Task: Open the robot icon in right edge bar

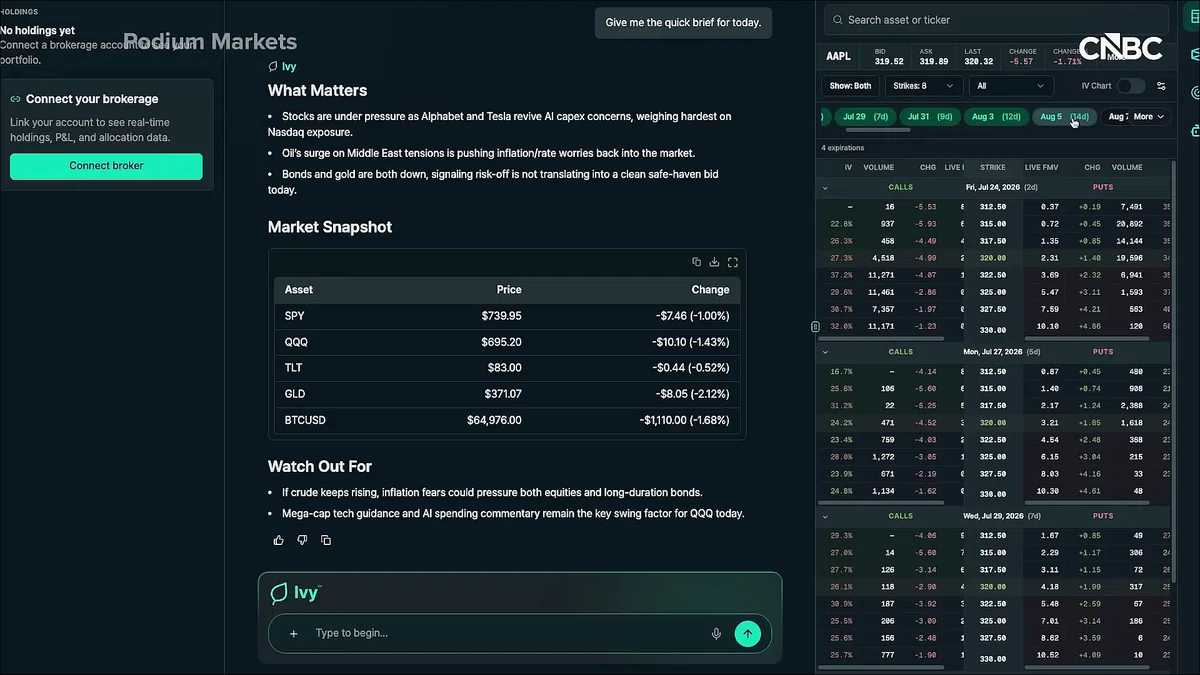Action: 1195,130
